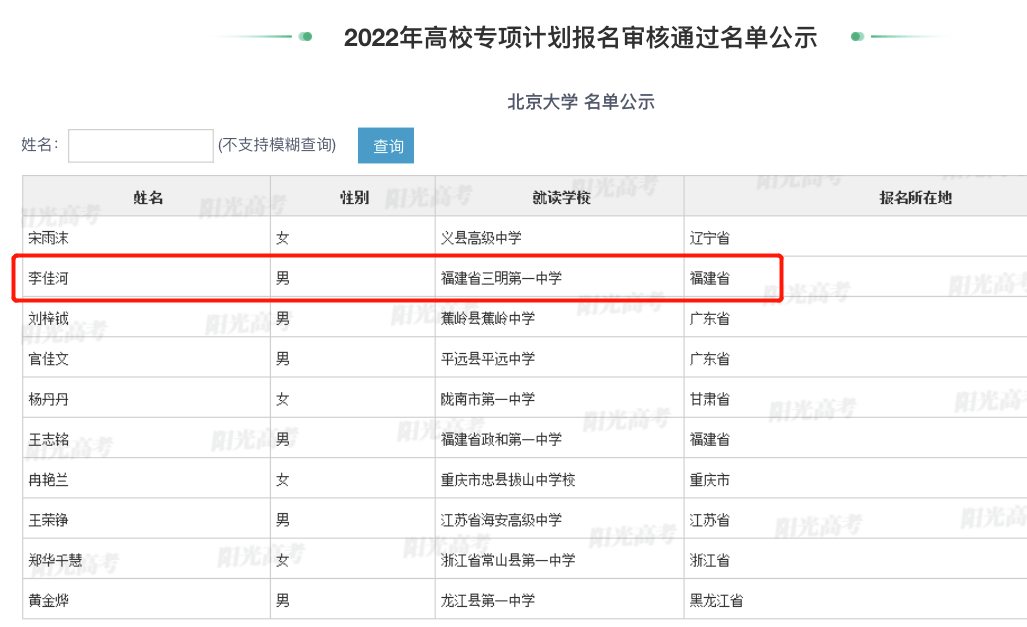Image resolution: width=1027 pixels, height=627 pixels.
Task: Click gender 男 in 李佳河's row
Action: pyautogui.click(x=282, y=278)
